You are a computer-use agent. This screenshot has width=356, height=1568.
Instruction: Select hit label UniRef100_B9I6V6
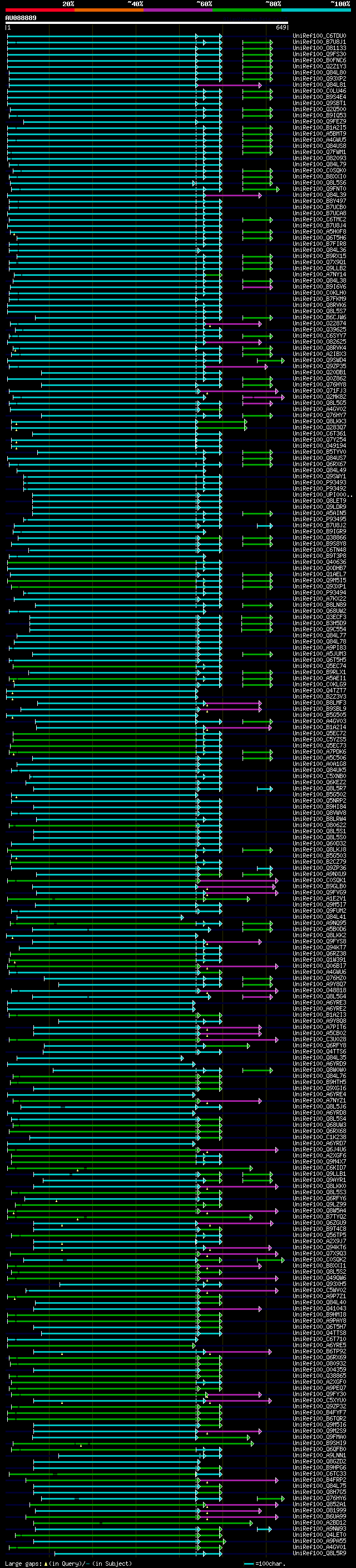pos(319,286)
